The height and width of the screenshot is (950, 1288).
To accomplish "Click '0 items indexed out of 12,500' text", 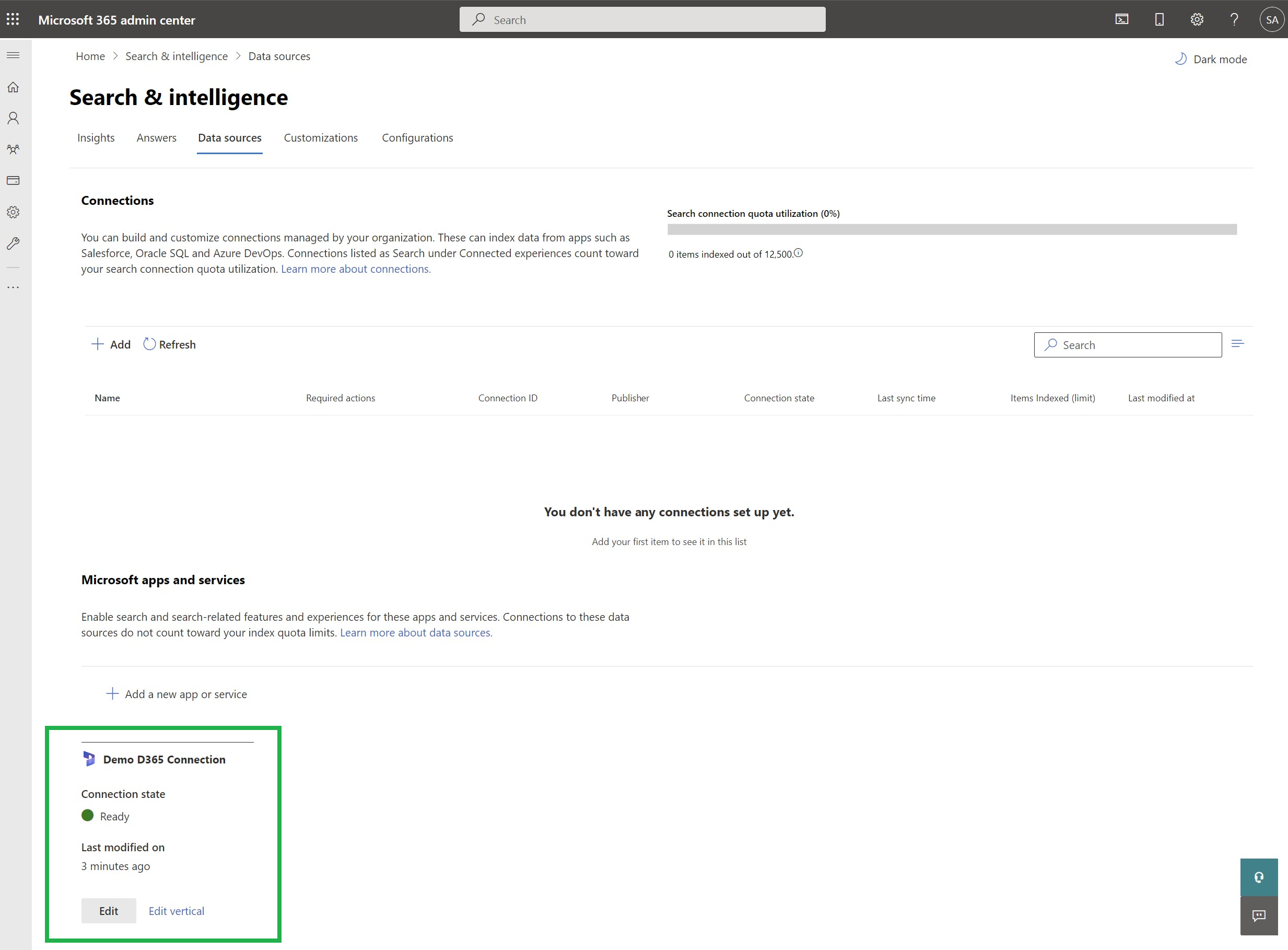I will coord(731,254).
